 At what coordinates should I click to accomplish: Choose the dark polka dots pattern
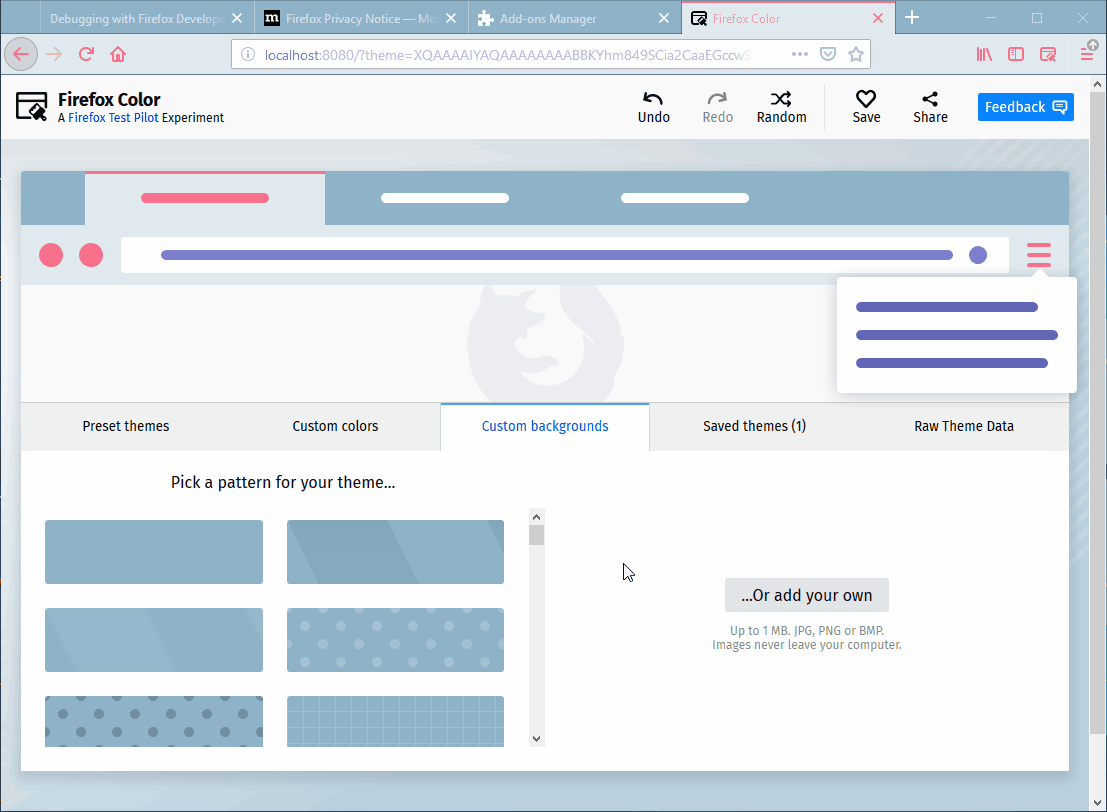(x=154, y=721)
